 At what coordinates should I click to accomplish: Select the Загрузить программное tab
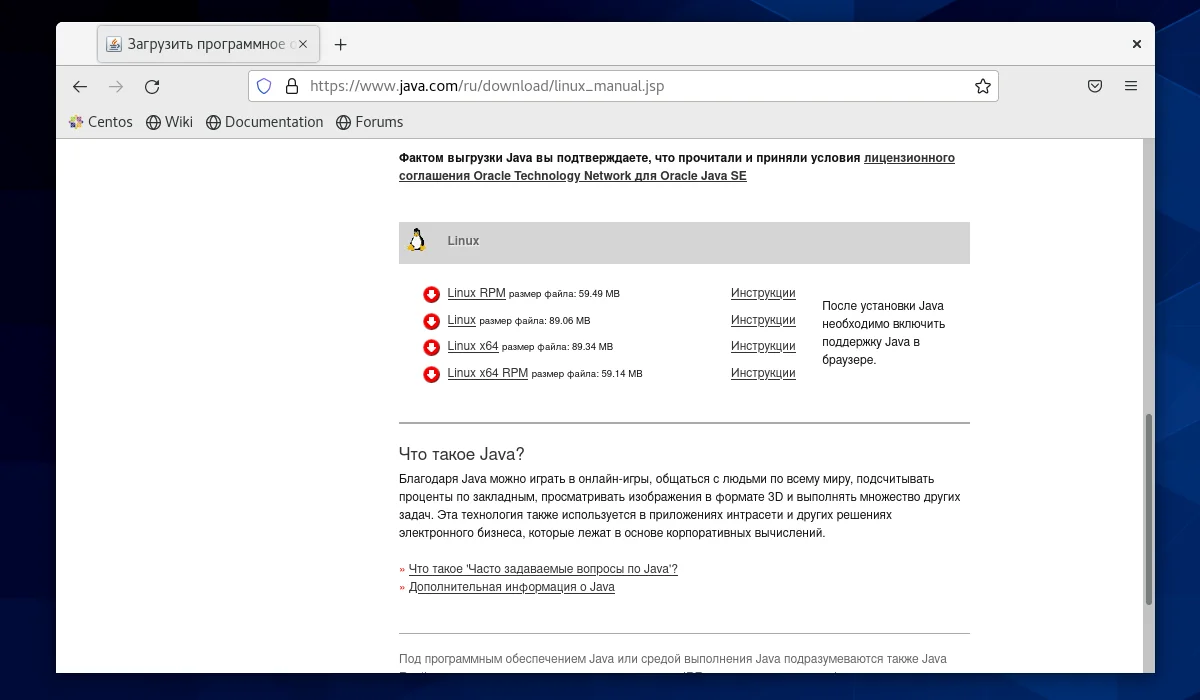pos(207,44)
